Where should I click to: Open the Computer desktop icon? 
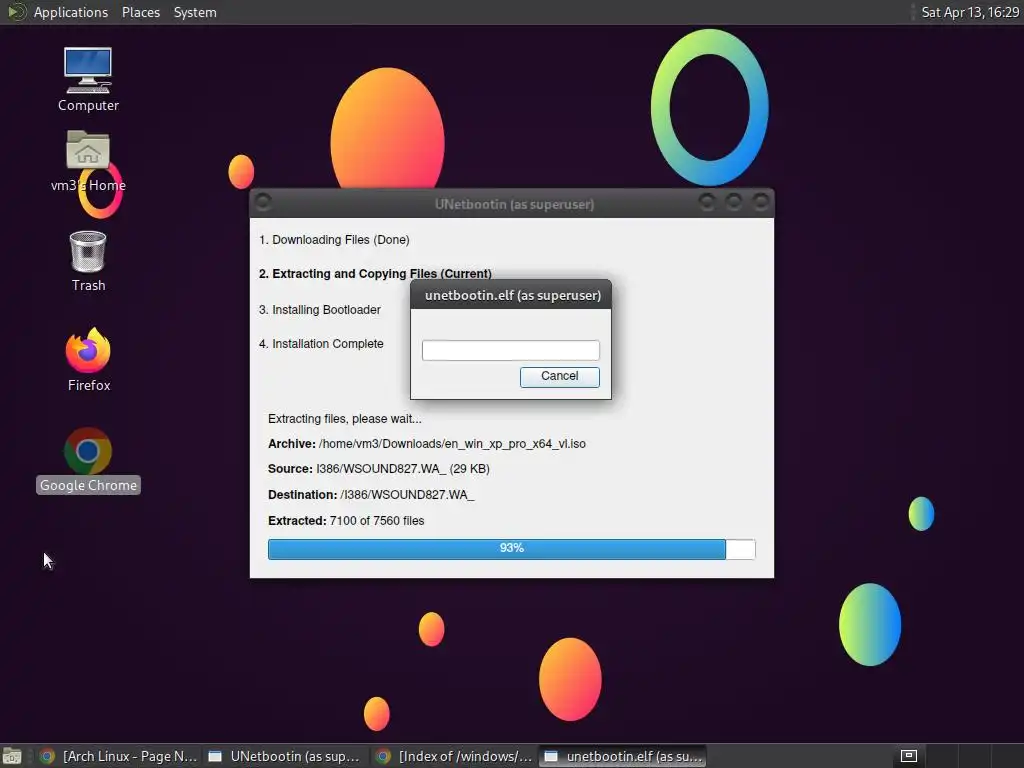(88, 79)
